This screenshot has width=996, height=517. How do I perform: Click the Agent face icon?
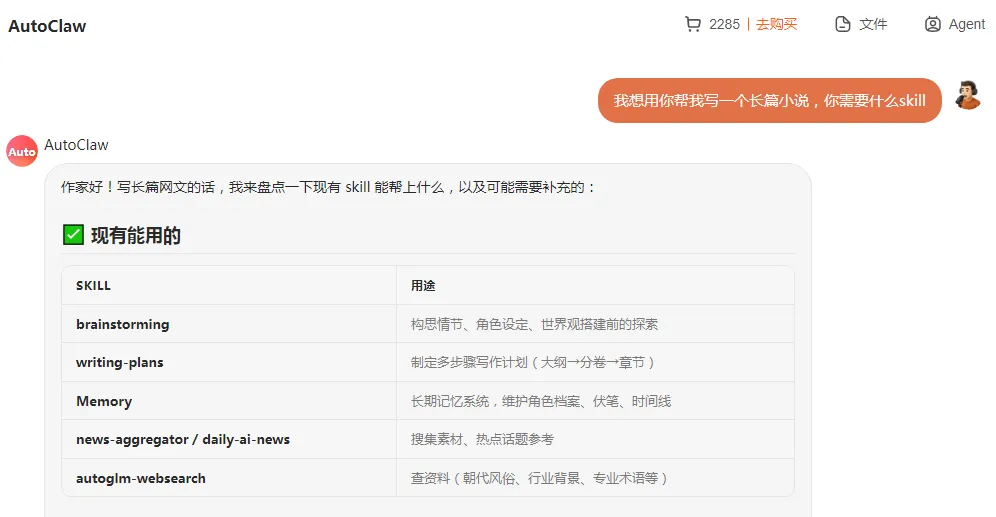(x=932, y=24)
